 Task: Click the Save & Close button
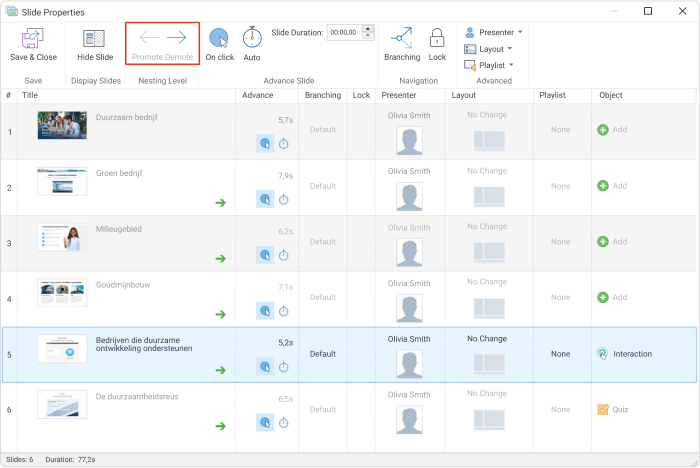click(x=33, y=44)
